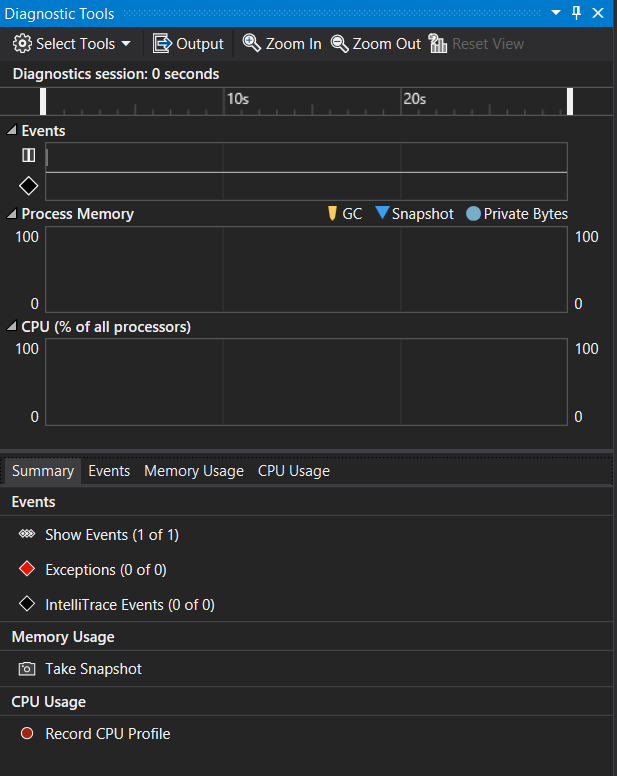Click the 20s mark on timeline ruler
The width and height of the screenshot is (617, 776).
click(415, 99)
